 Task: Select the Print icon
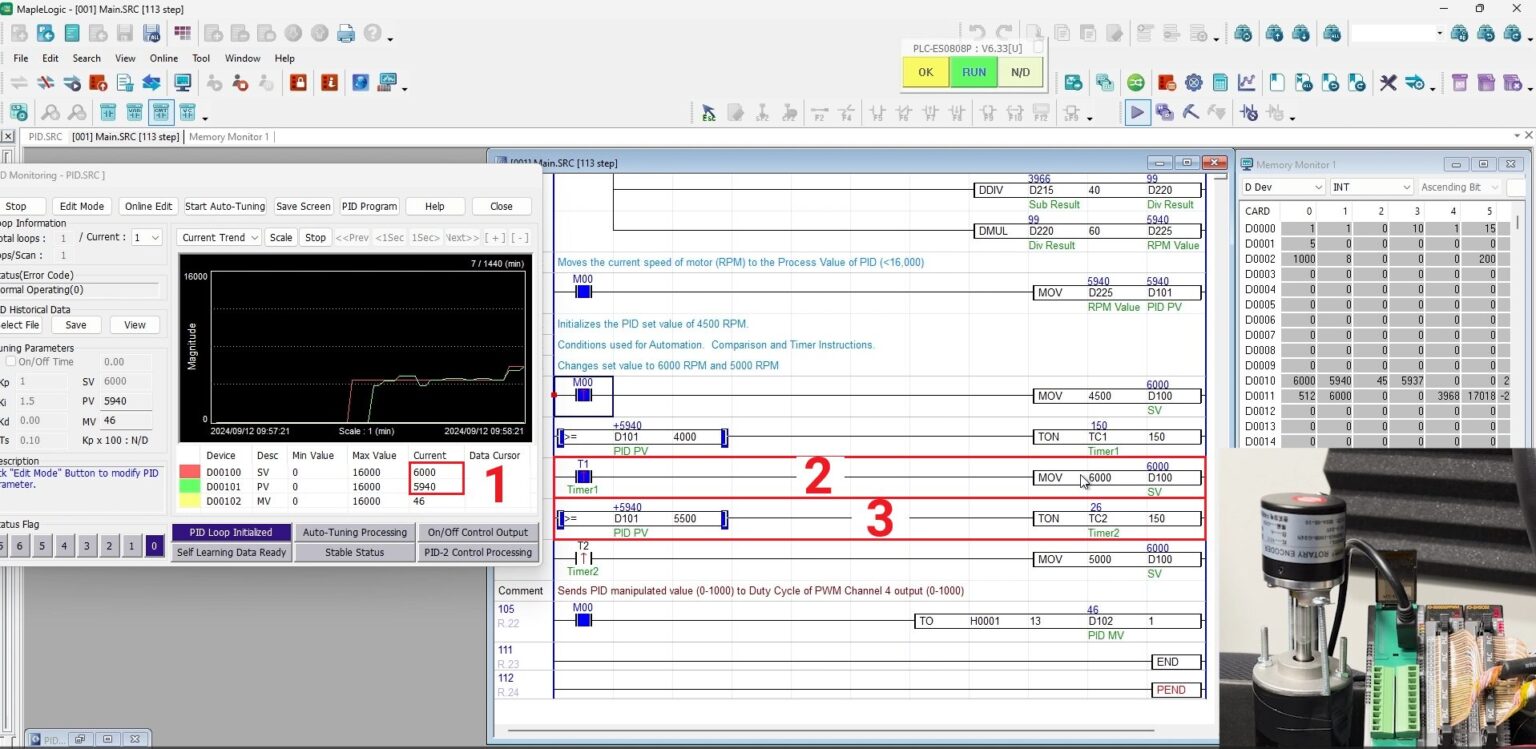point(345,32)
